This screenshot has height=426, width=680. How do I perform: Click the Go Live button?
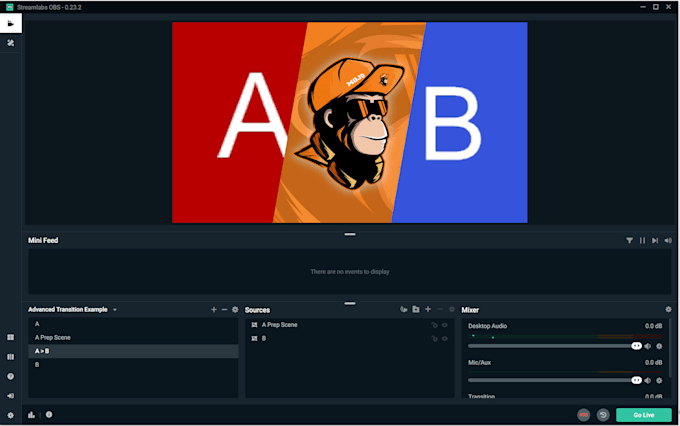pyautogui.click(x=644, y=415)
